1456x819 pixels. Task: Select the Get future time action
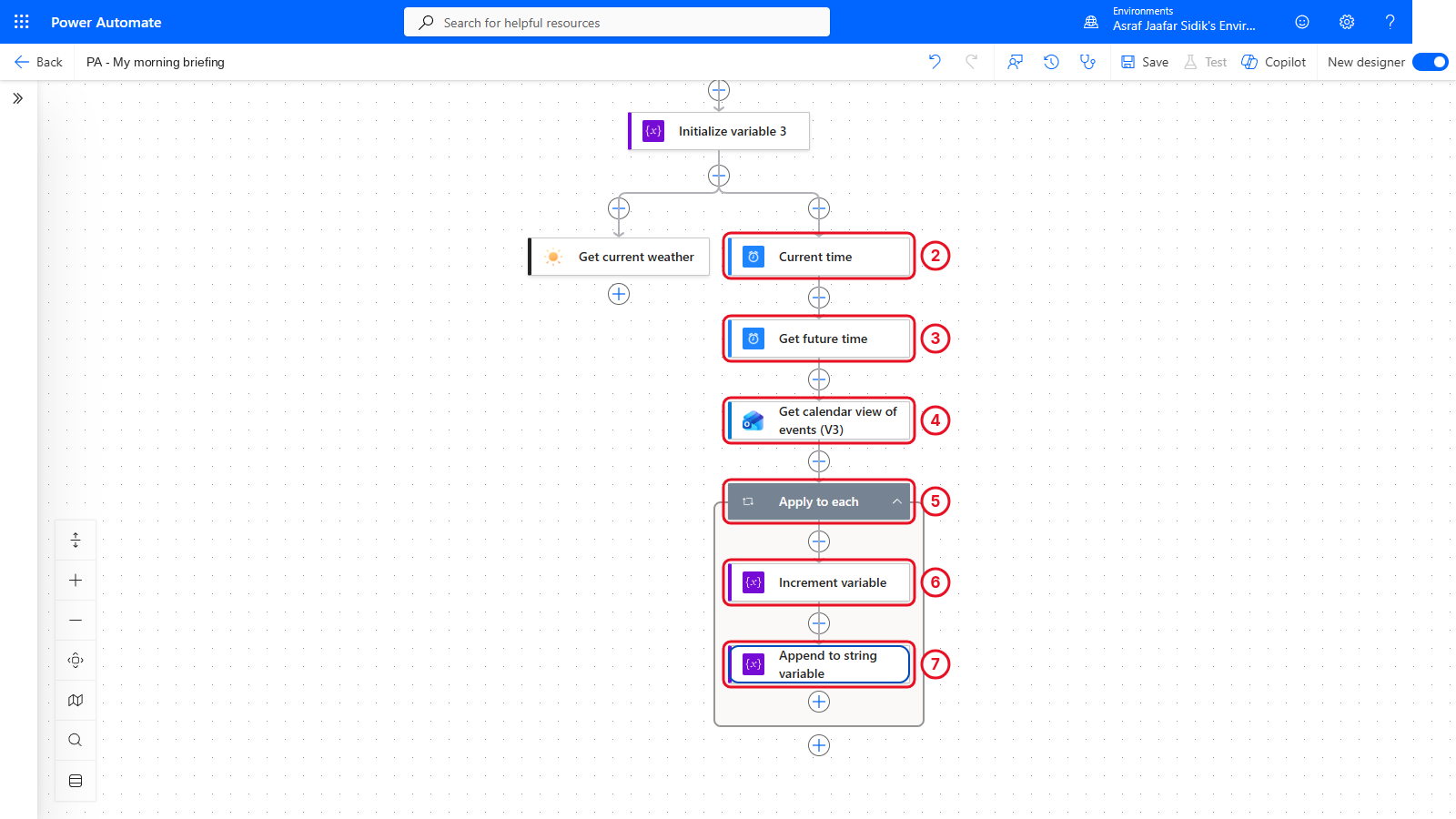tap(819, 339)
